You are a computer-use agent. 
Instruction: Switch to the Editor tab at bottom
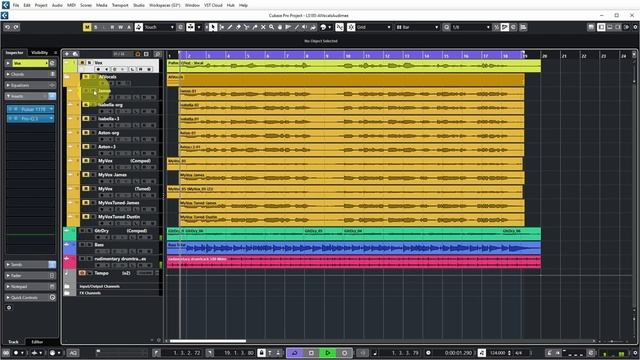pyautogui.click(x=37, y=342)
